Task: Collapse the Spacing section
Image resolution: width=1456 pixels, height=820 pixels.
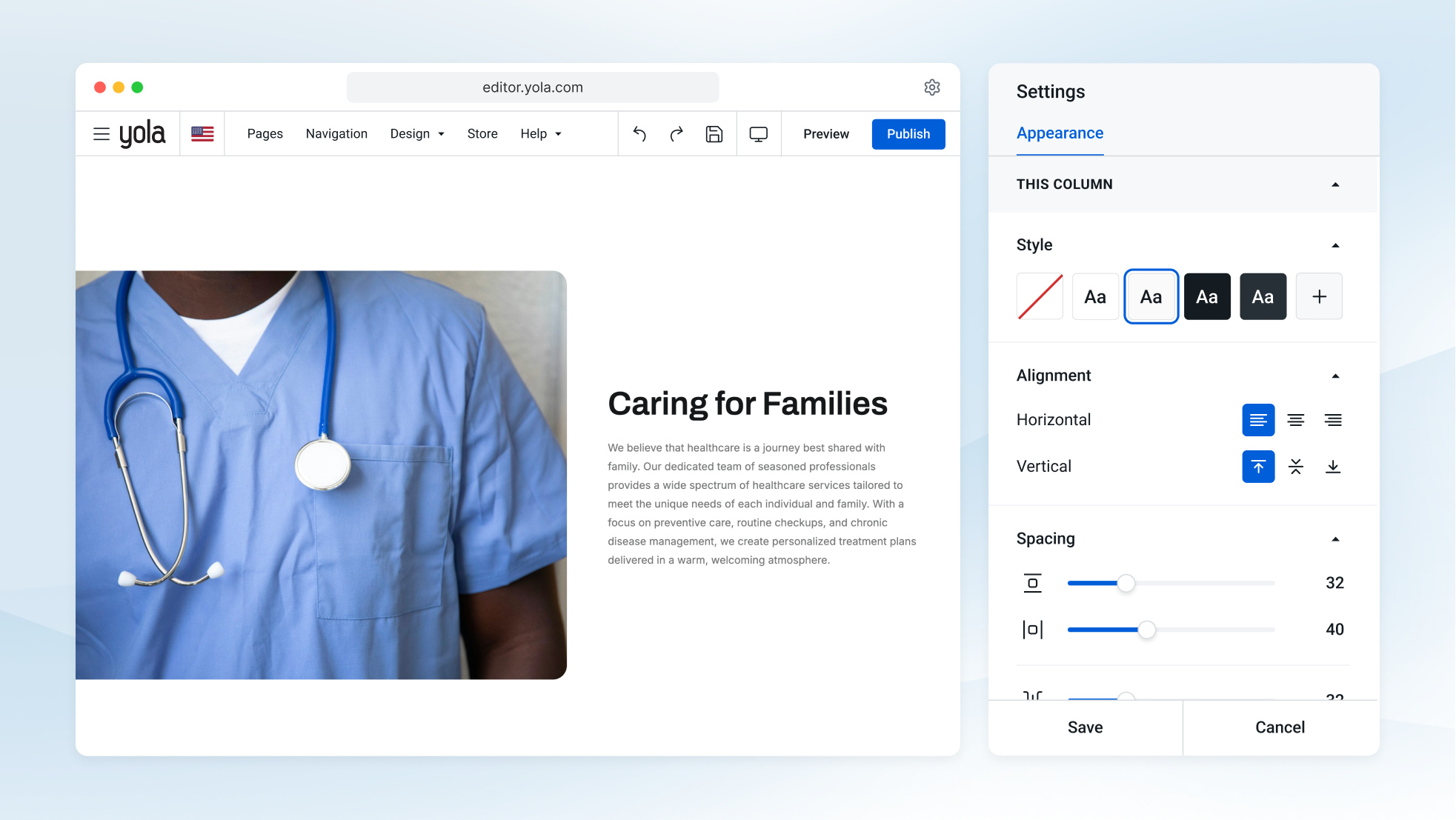Action: tap(1335, 539)
